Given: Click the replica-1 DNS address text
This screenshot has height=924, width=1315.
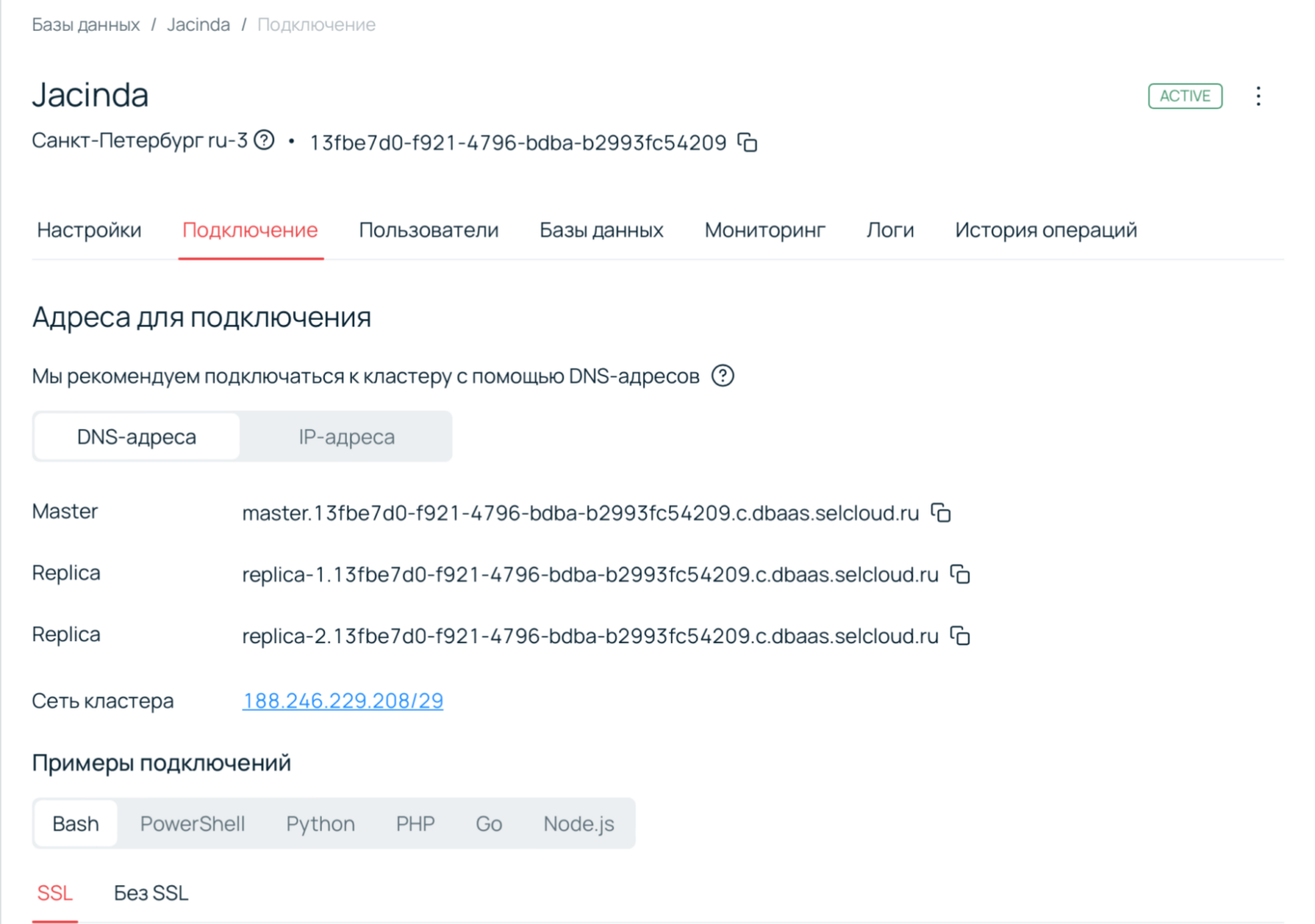Looking at the screenshot, I should click(590, 575).
